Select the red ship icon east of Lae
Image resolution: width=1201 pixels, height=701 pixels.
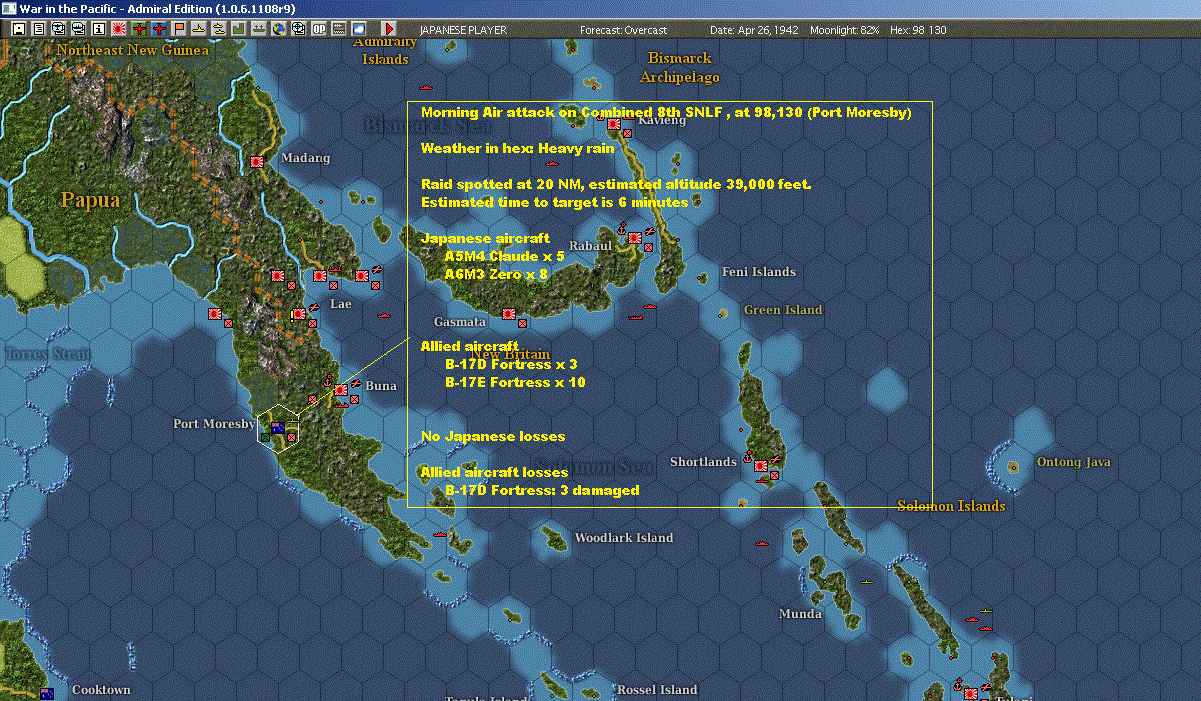click(384, 316)
